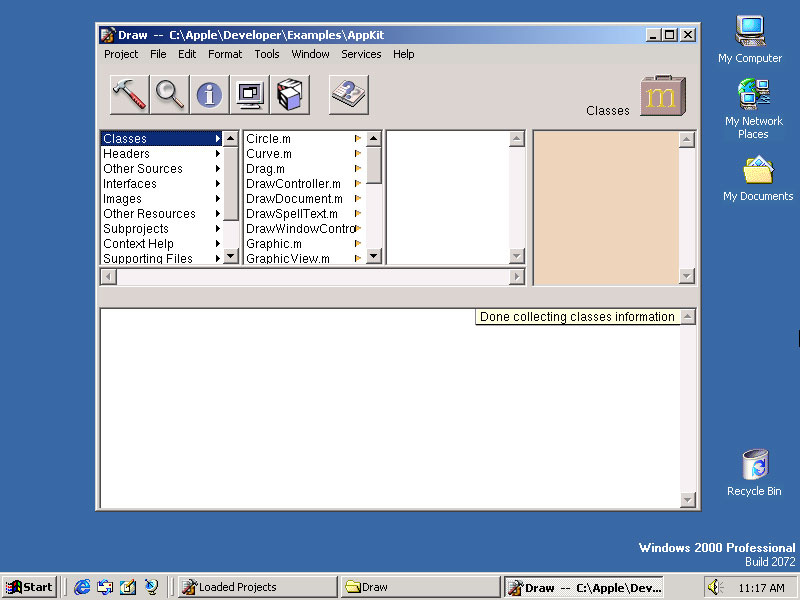
Task: Click the Done collecting classes status message
Action: pyautogui.click(x=577, y=317)
